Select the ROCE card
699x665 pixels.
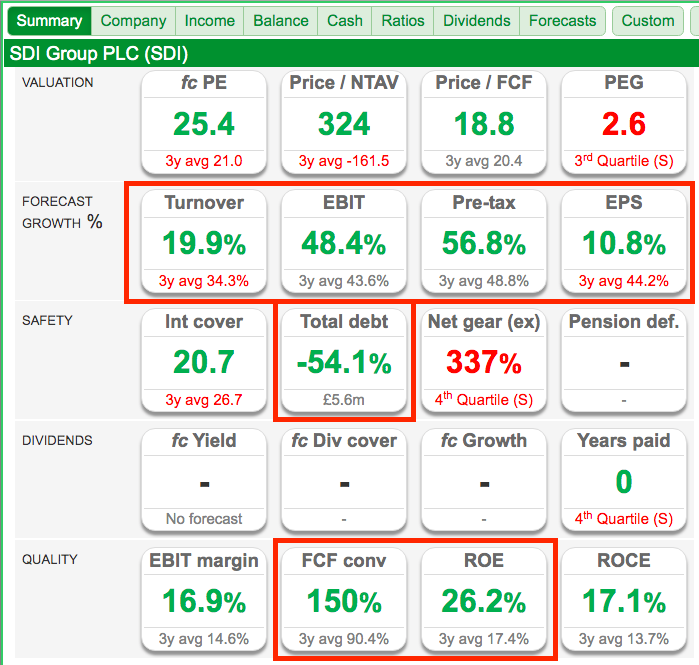click(x=624, y=599)
